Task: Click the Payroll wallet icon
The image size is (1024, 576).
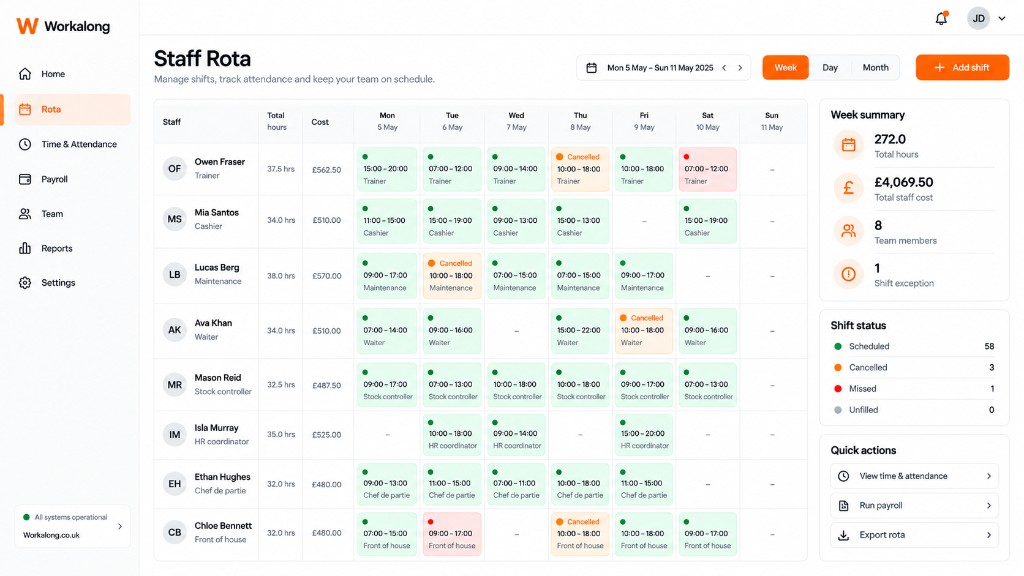Action: click(x=25, y=179)
